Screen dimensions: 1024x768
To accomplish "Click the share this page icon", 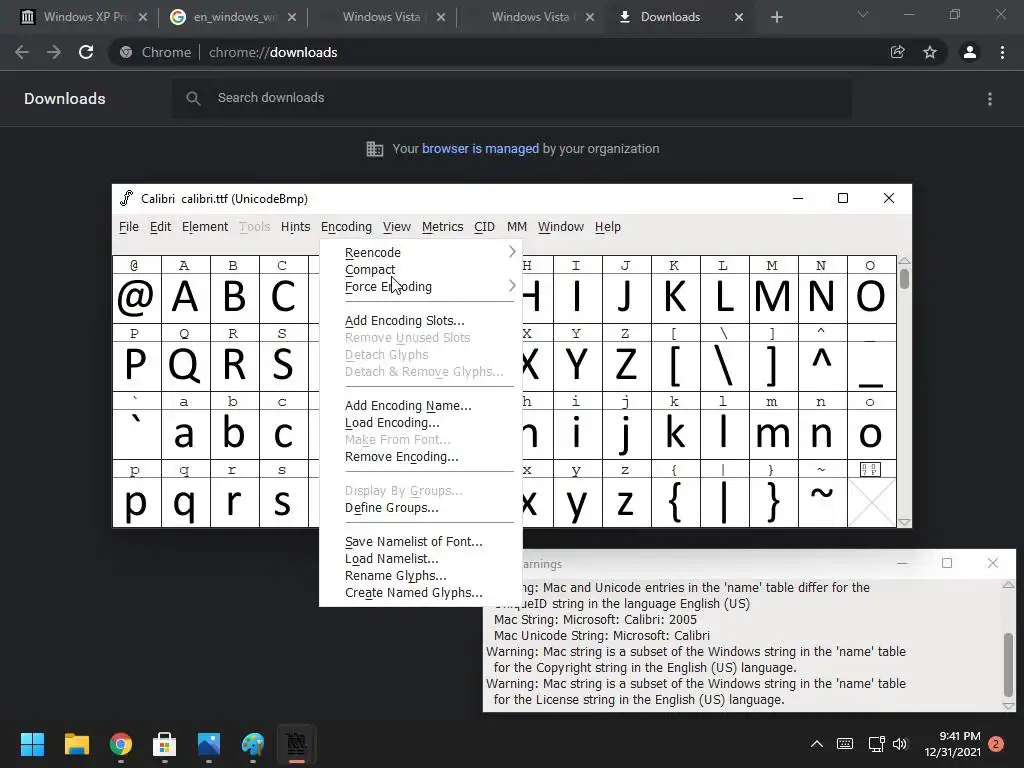I will point(897,52).
